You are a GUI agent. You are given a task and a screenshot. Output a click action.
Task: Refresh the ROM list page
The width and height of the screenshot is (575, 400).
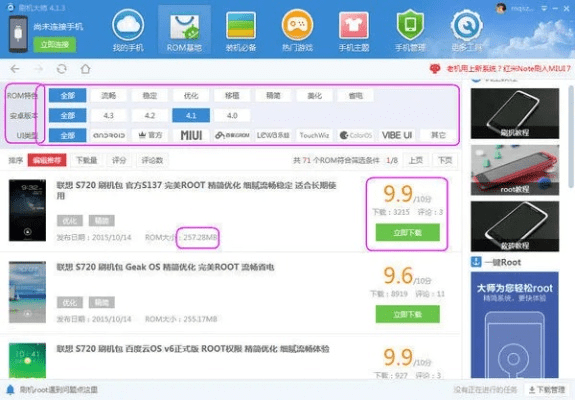tap(62, 69)
